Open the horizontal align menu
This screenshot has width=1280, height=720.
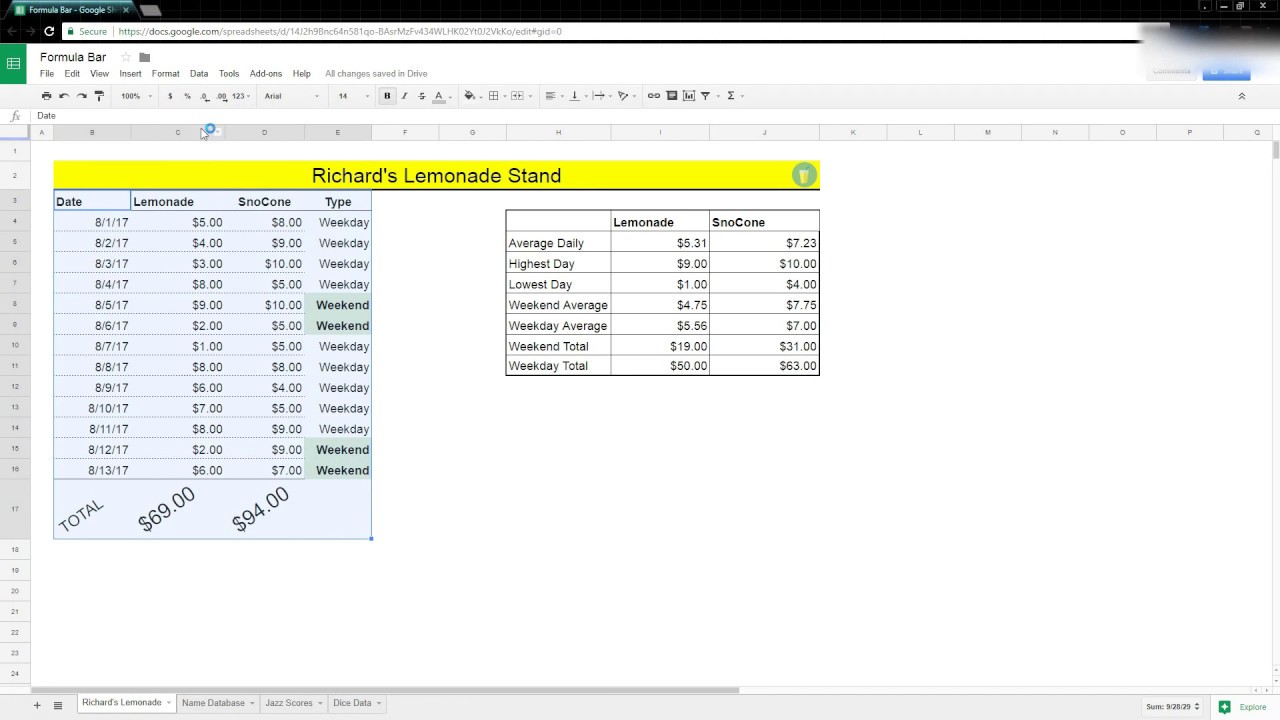550,96
